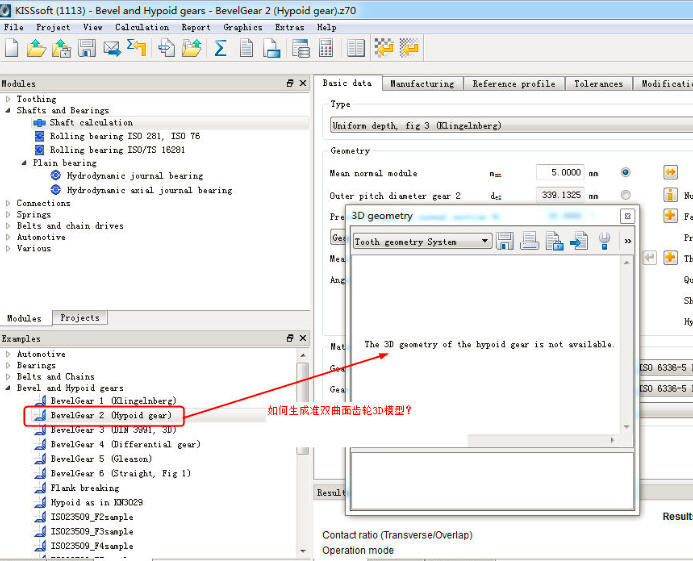Image resolution: width=693 pixels, height=561 pixels.
Task: Select Hypoid as in KN3029 example
Action: [x=96, y=503]
